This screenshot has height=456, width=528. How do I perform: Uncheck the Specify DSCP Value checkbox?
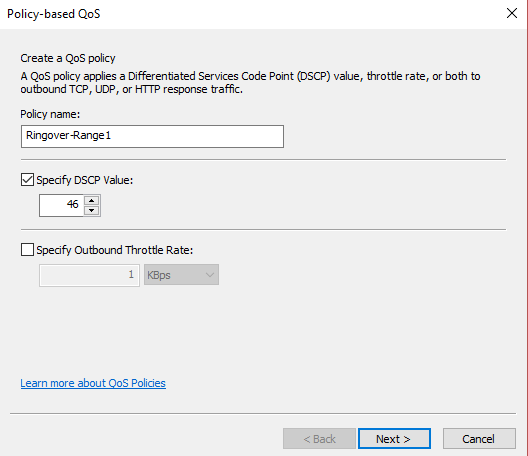tap(27, 180)
